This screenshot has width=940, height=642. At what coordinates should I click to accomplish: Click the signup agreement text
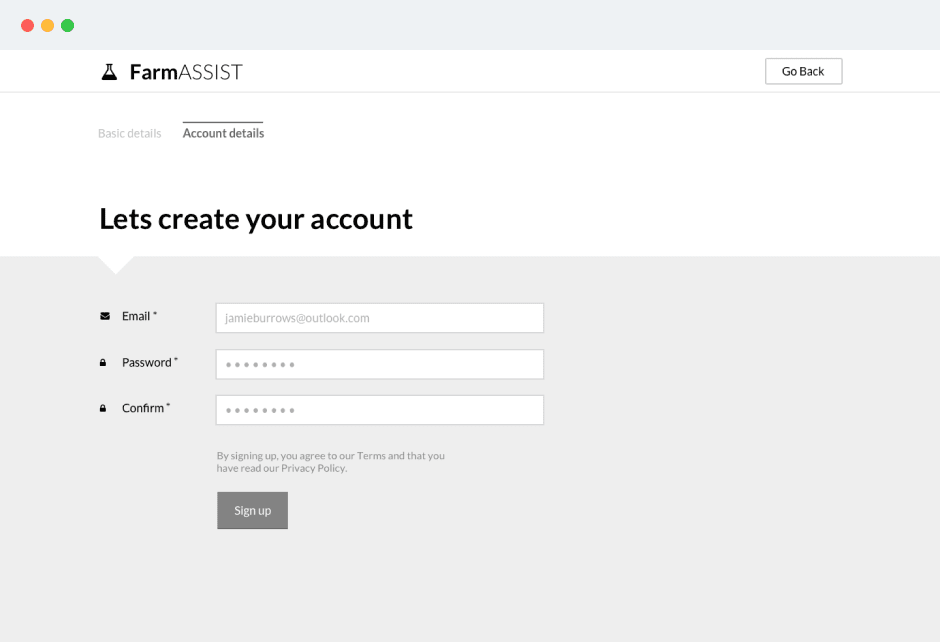coord(330,461)
